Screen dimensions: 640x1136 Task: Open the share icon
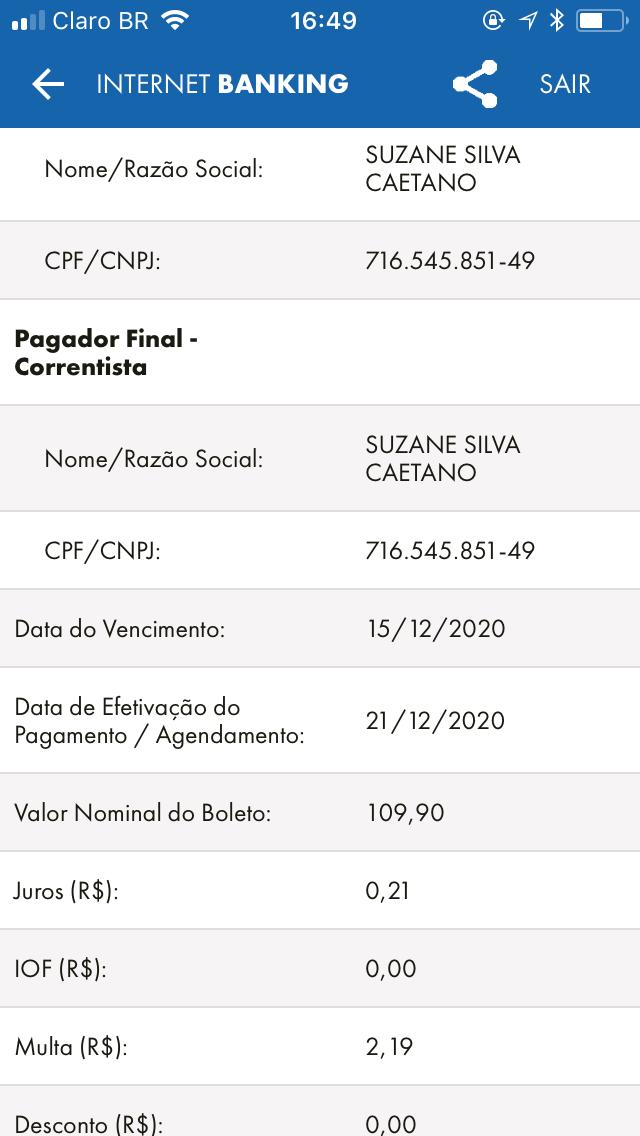coord(475,84)
